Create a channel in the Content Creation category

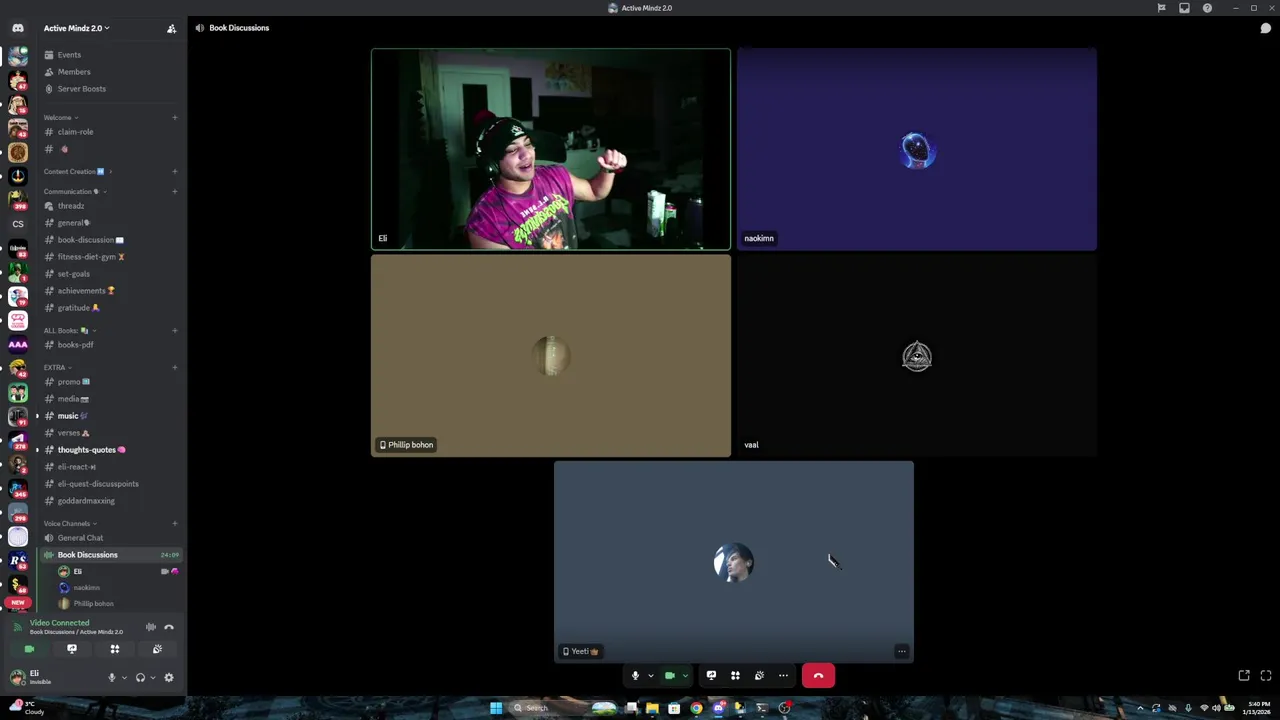pyautogui.click(x=174, y=172)
